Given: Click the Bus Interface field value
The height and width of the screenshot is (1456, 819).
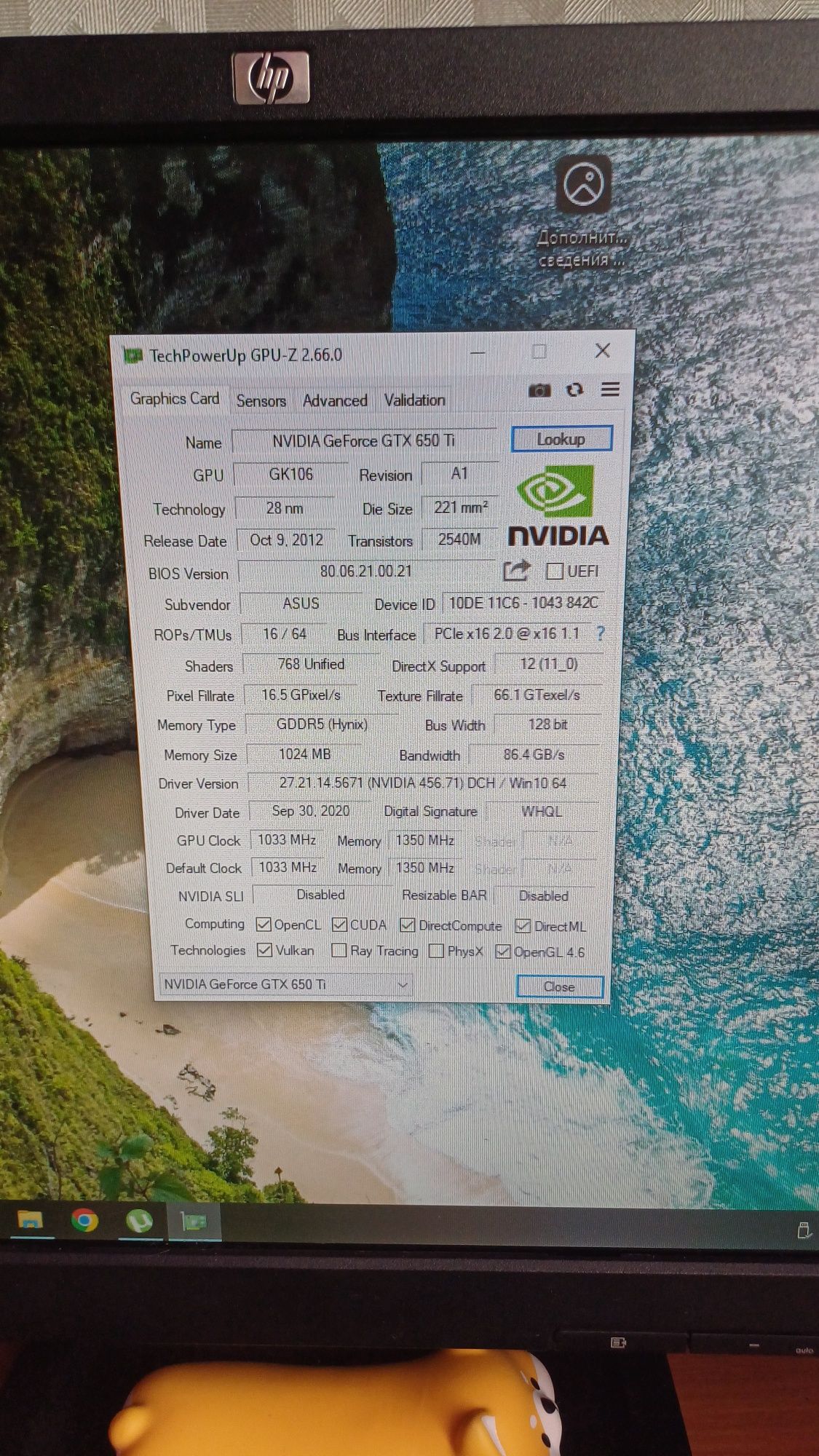Looking at the screenshot, I should (x=507, y=634).
